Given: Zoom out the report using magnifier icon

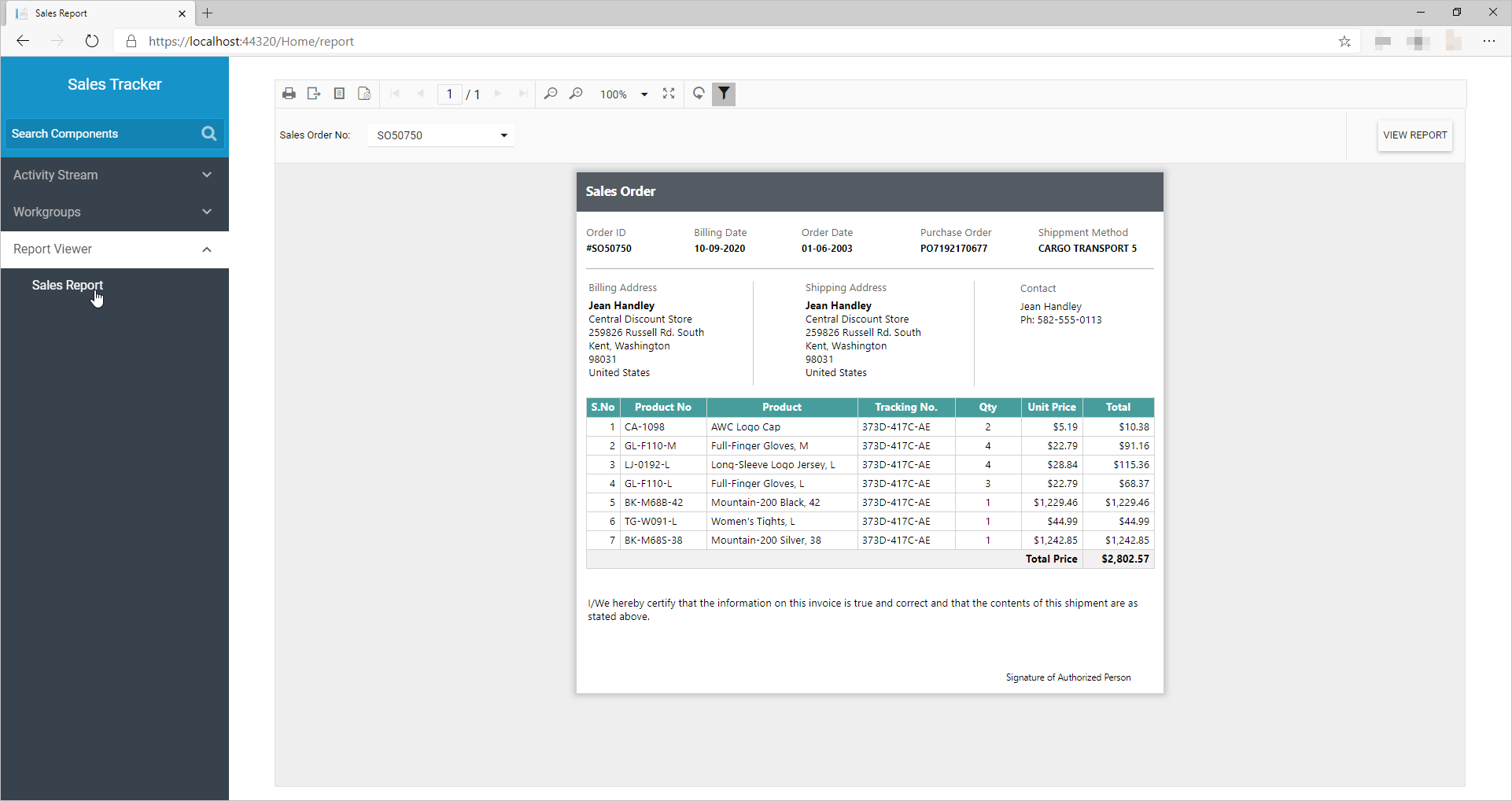Looking at the screenshot, I should 551,94.
